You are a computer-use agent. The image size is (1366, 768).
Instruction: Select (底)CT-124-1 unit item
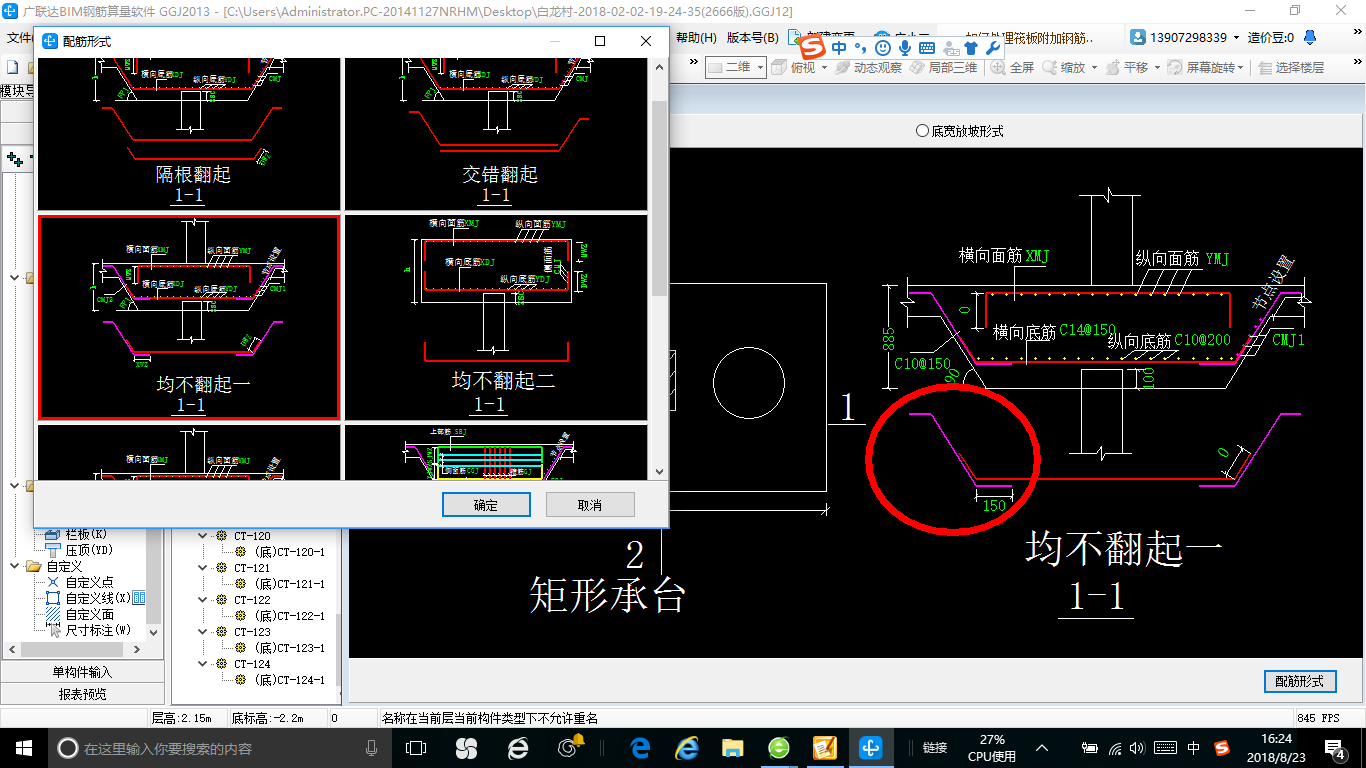(x=280, y=680)
